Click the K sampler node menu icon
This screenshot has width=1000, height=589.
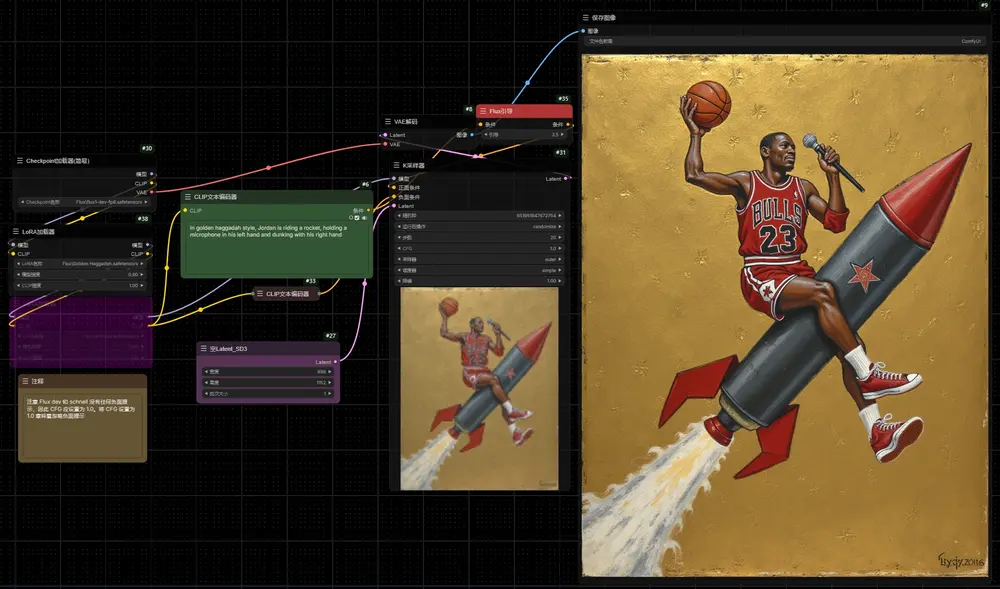pos(396,165)
